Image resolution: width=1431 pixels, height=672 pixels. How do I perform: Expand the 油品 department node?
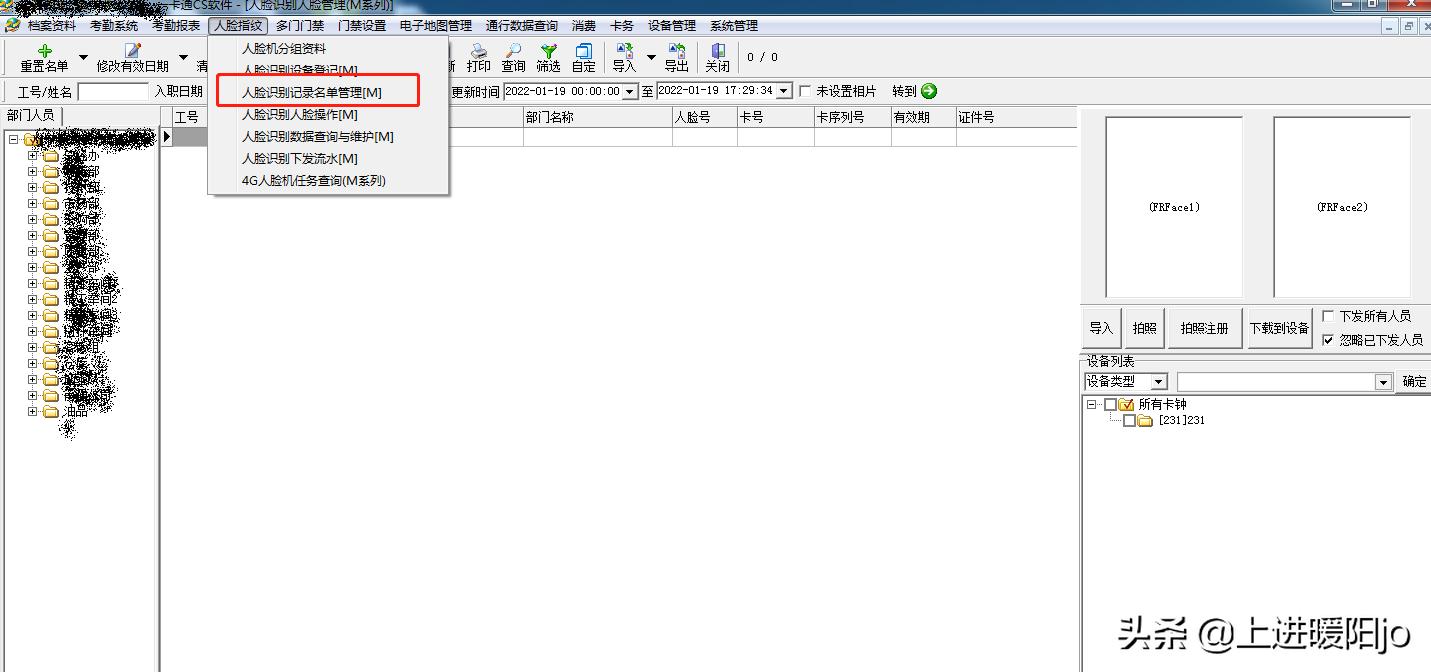[32, 411]
